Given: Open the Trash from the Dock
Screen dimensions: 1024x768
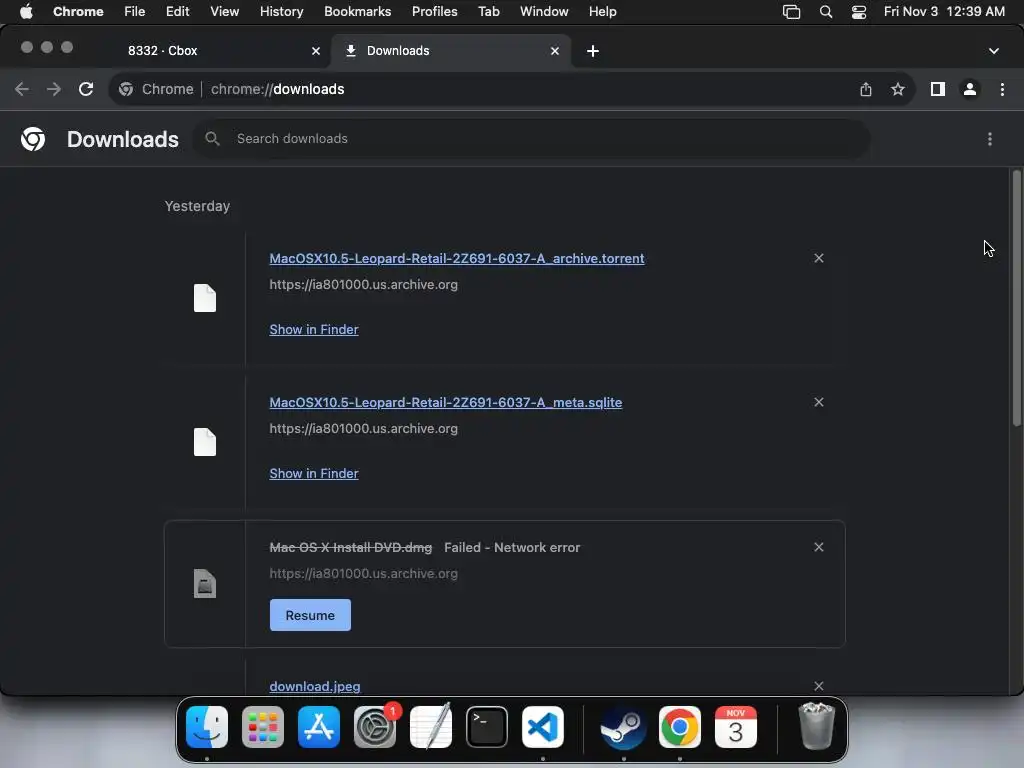Looking at the screenshot, I should [x=816, y=726].
